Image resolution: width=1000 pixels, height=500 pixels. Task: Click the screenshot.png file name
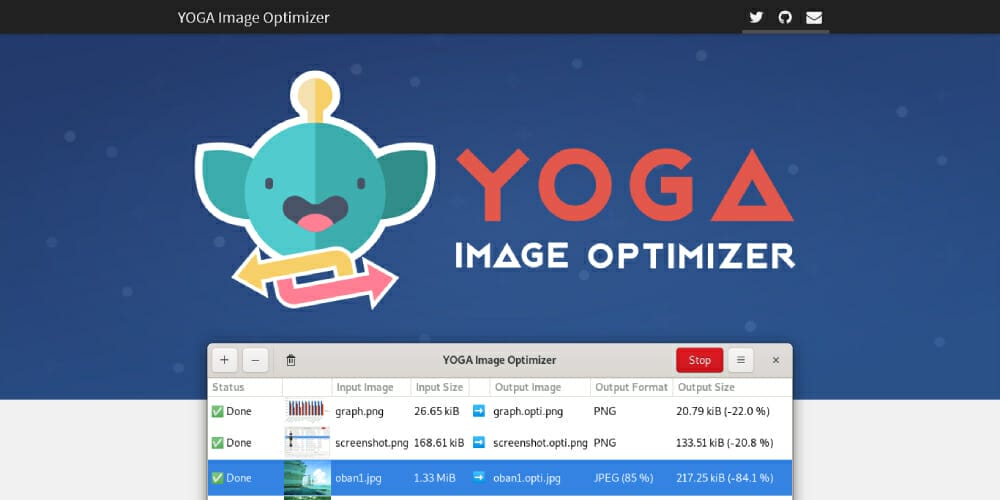click(x=372, y=443)
